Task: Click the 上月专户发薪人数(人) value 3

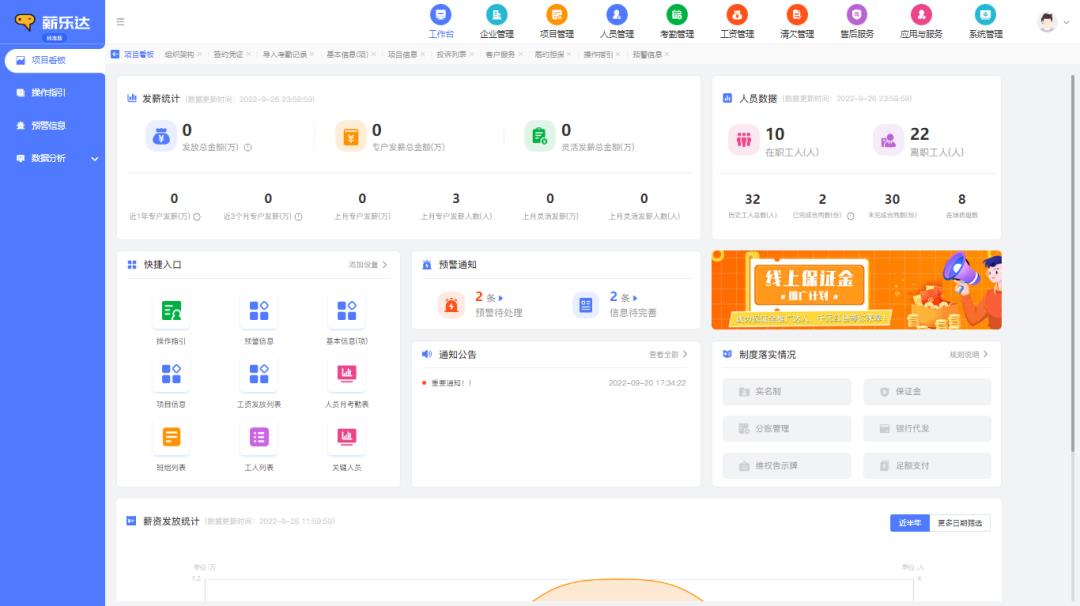Action: point(456,199)
